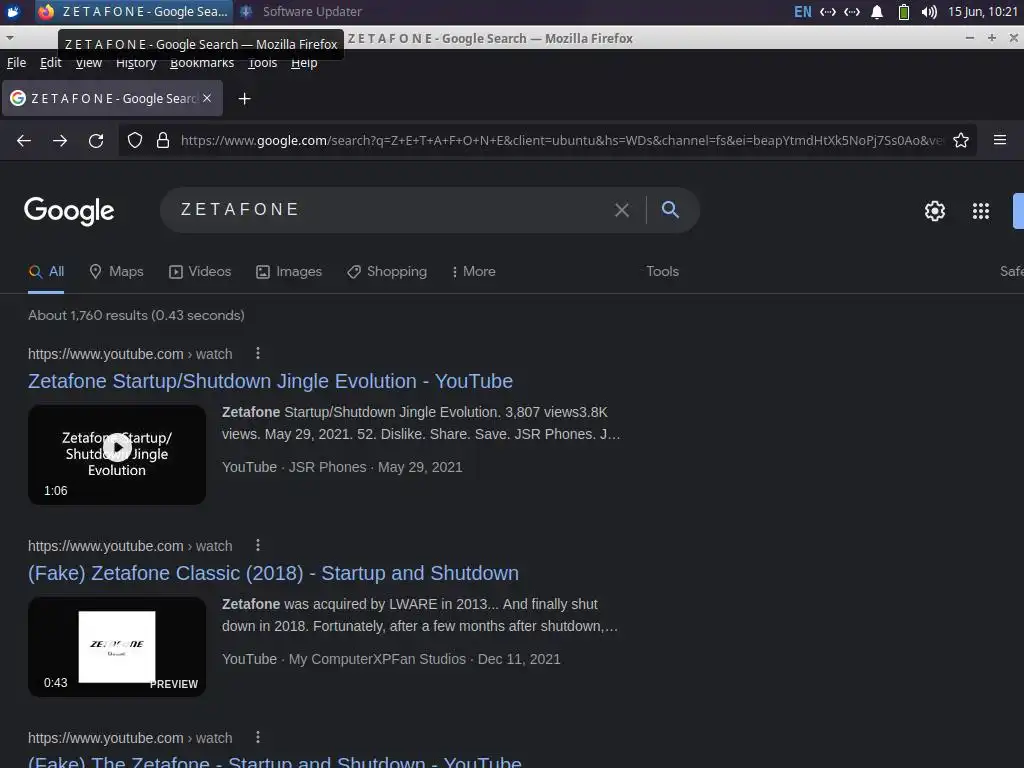Screen dimensions: 1024x768
Task: Switch to Maps results
Action: (116, 272)
